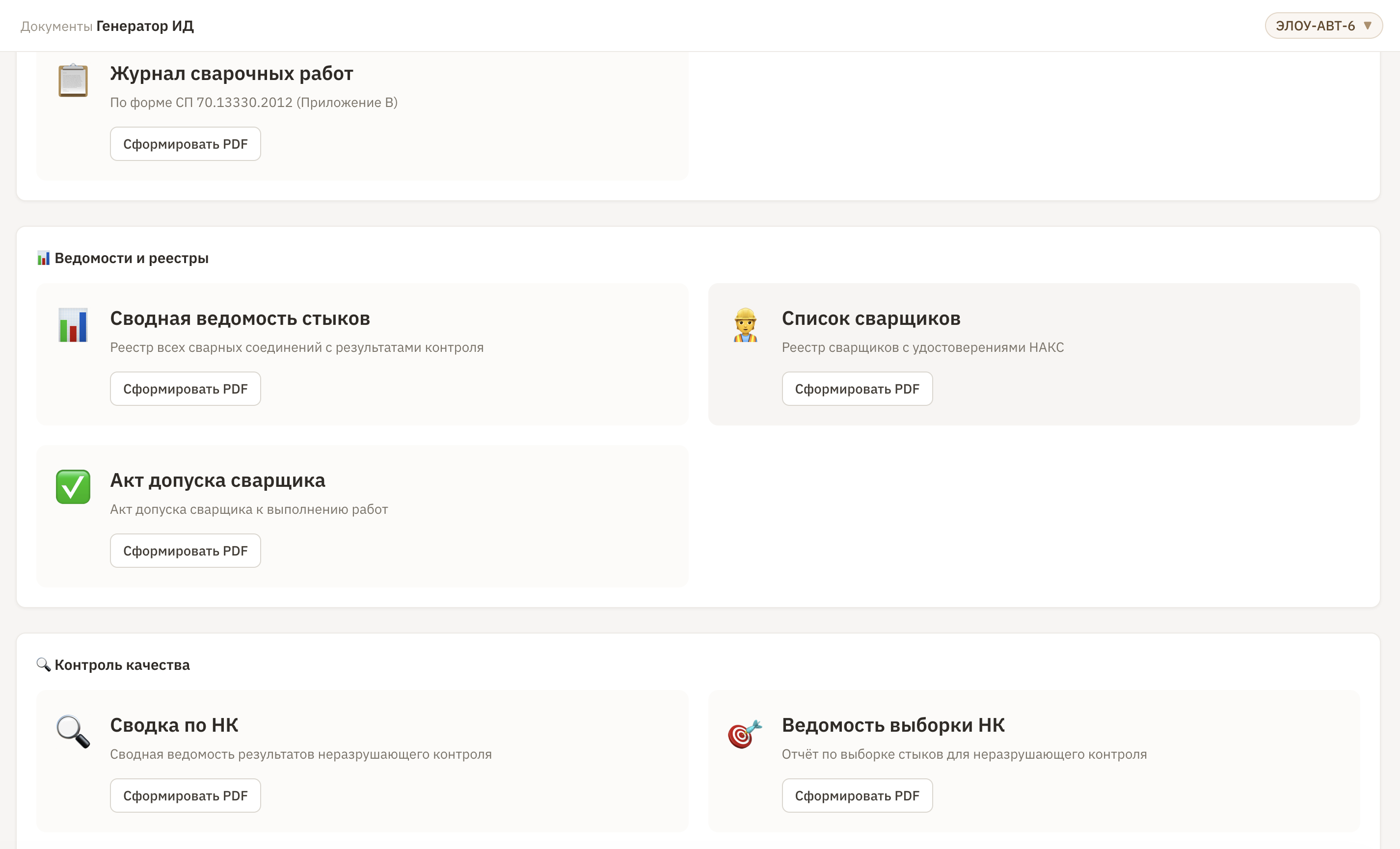Image resolution: width=1400 pixels, height=849 pixels.
Task: Click the welder worker icon beside Список сварщиков
Action: coord(745,325)
